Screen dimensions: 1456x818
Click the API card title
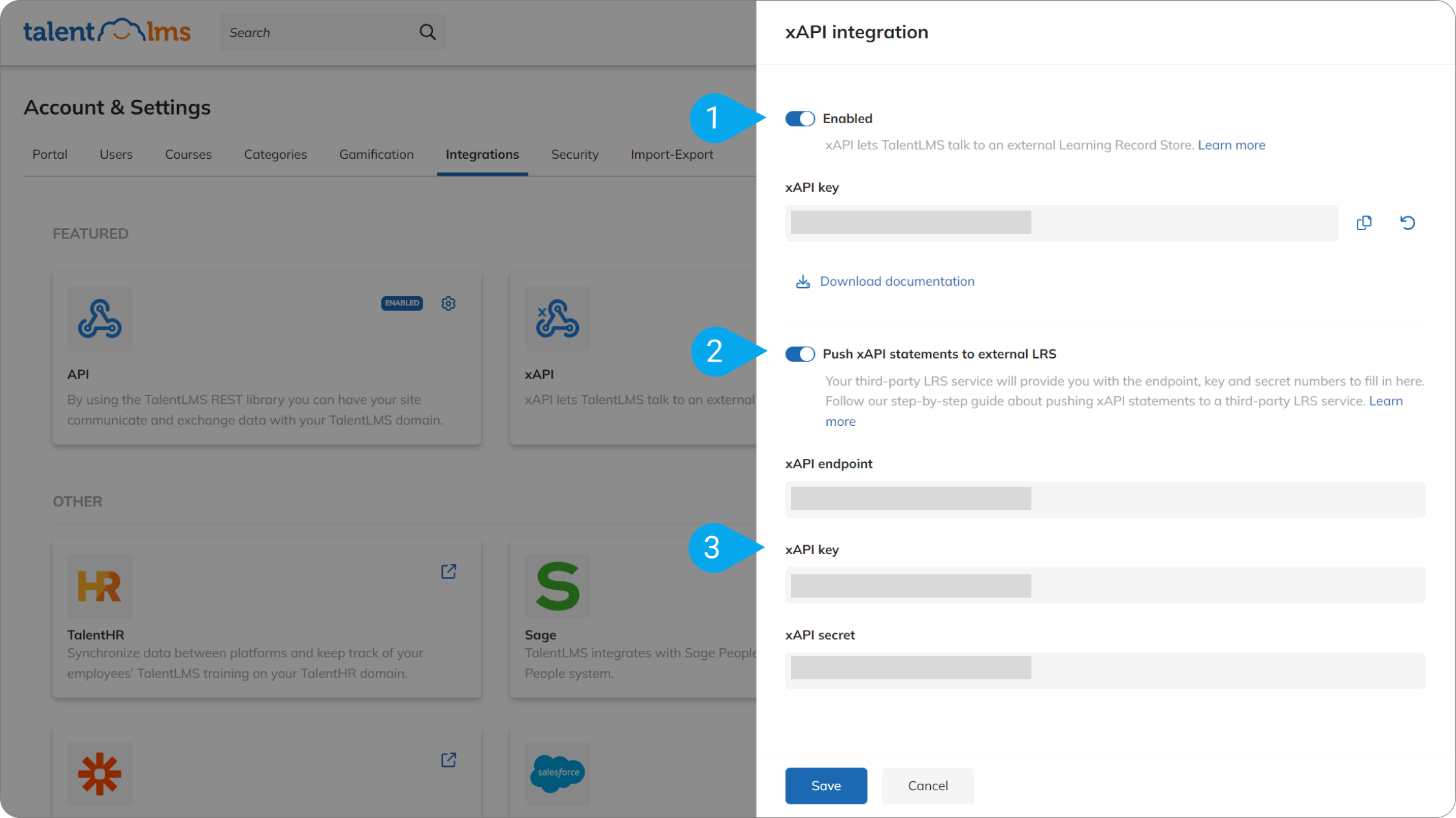[78, 375]
